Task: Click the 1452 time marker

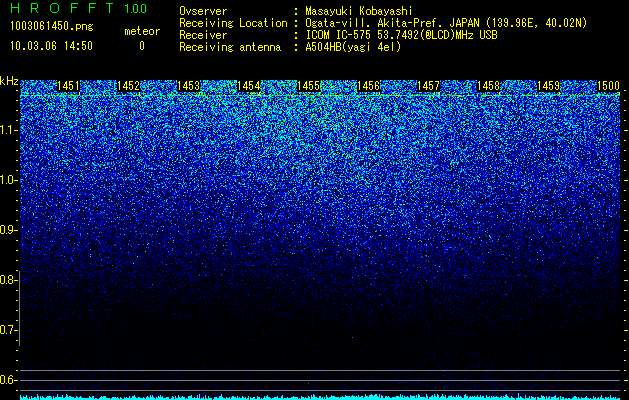Action: (128, 86)
